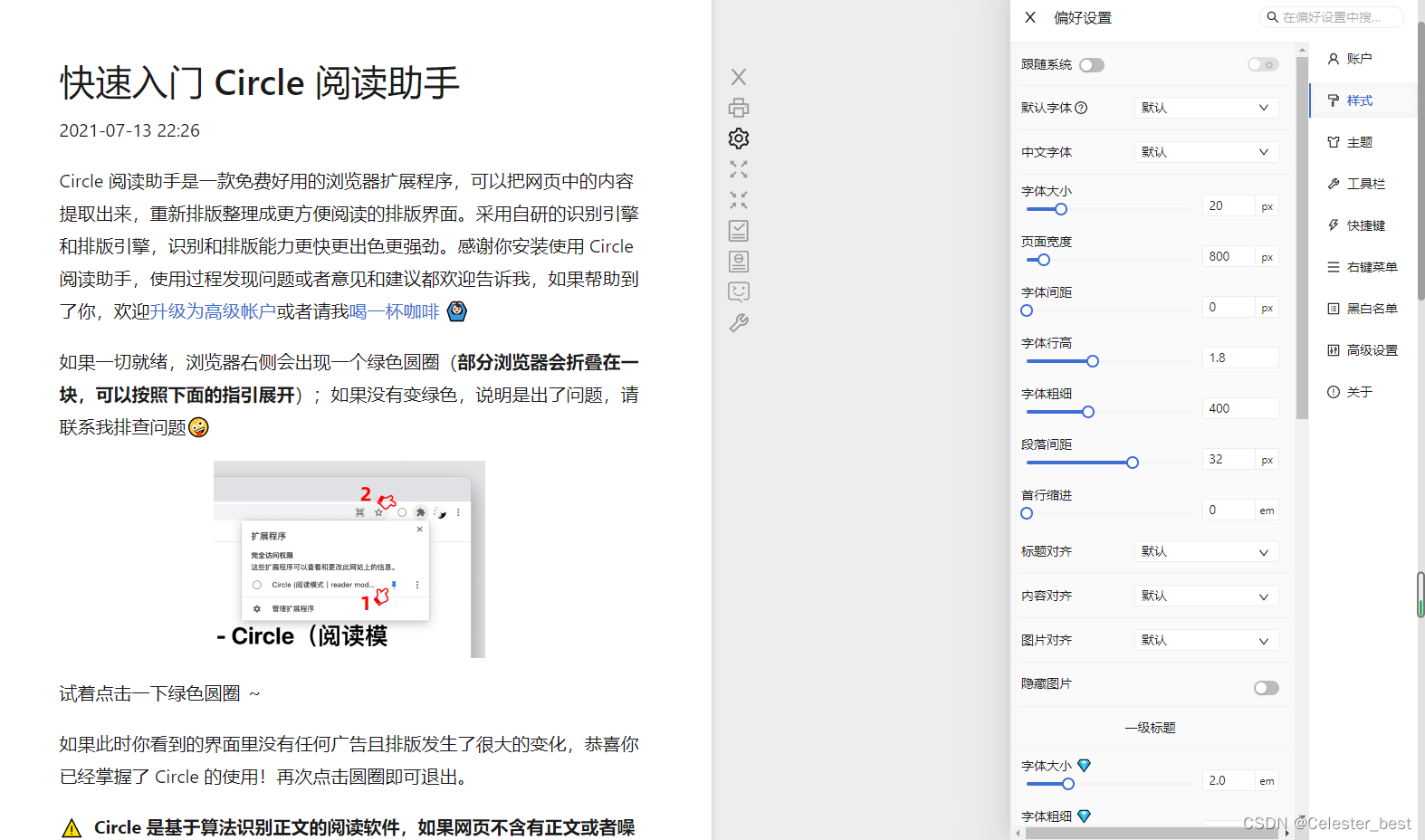Viewport: 1425px width, 840px height.
Task: Click the 主题 shirt icon
Action: tap(1334, 142)
